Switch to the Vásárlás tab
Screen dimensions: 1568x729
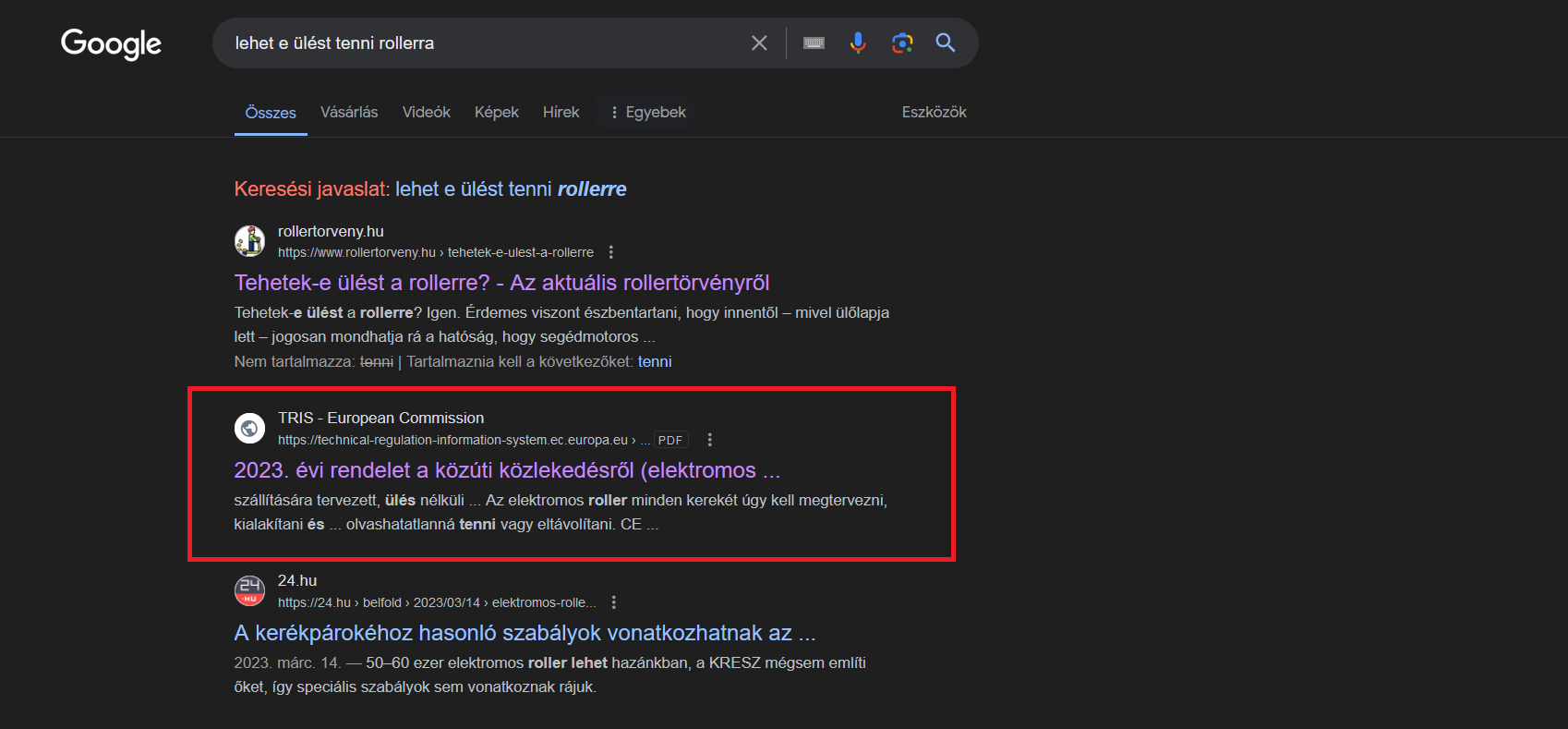(349, 112)
